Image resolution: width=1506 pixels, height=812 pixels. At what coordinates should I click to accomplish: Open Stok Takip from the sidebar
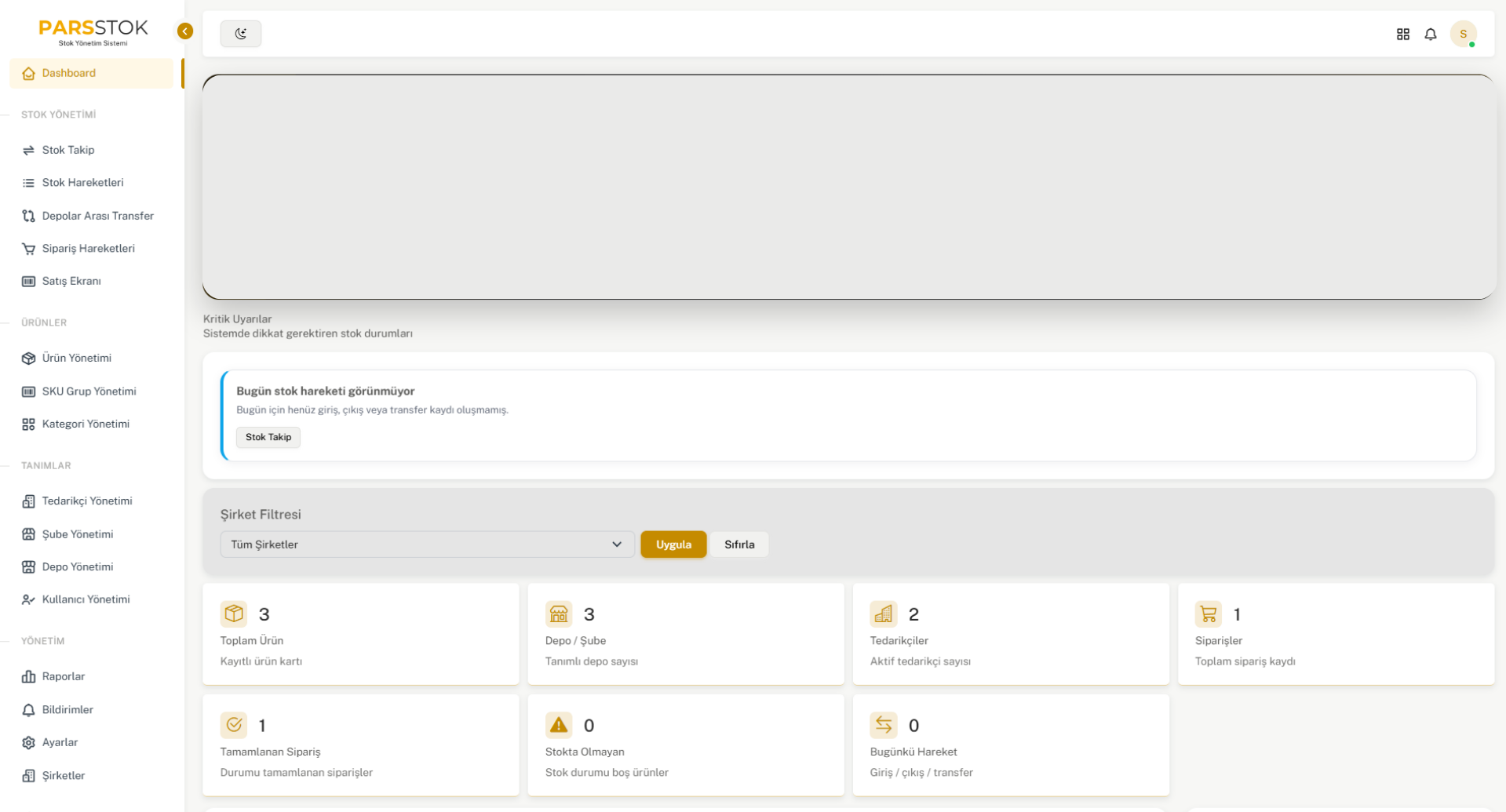click(69, 150)
